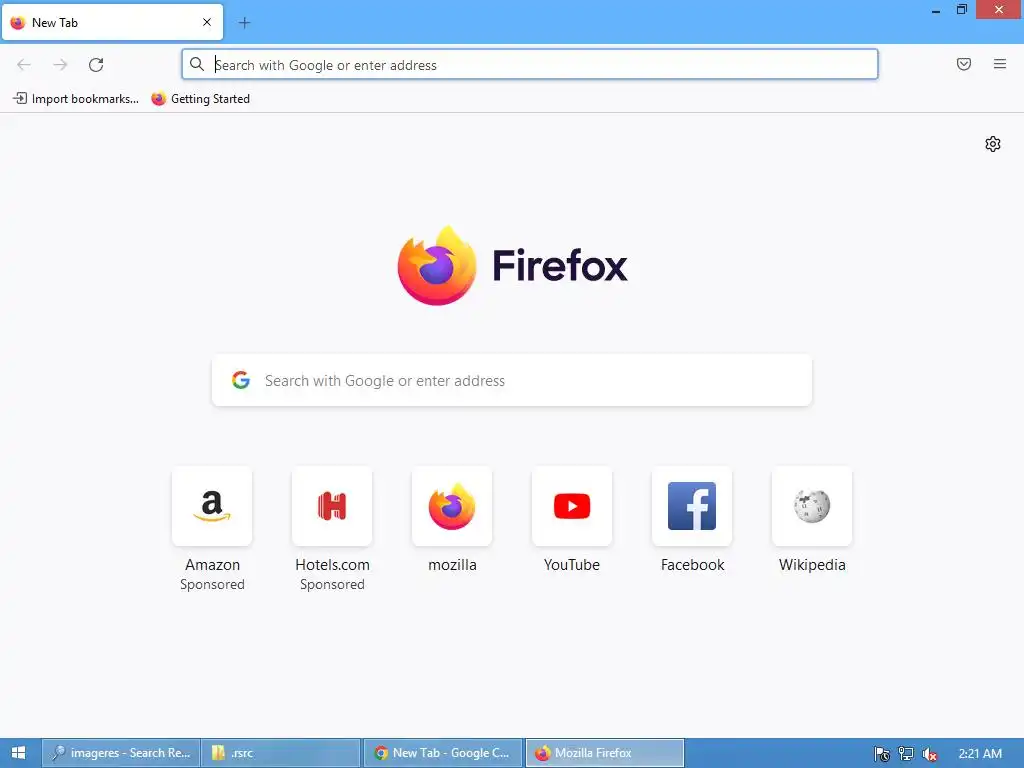The image size is (1024, 768).
Task: Click the Back navigation arrow
Action: [x=24, y=65]
